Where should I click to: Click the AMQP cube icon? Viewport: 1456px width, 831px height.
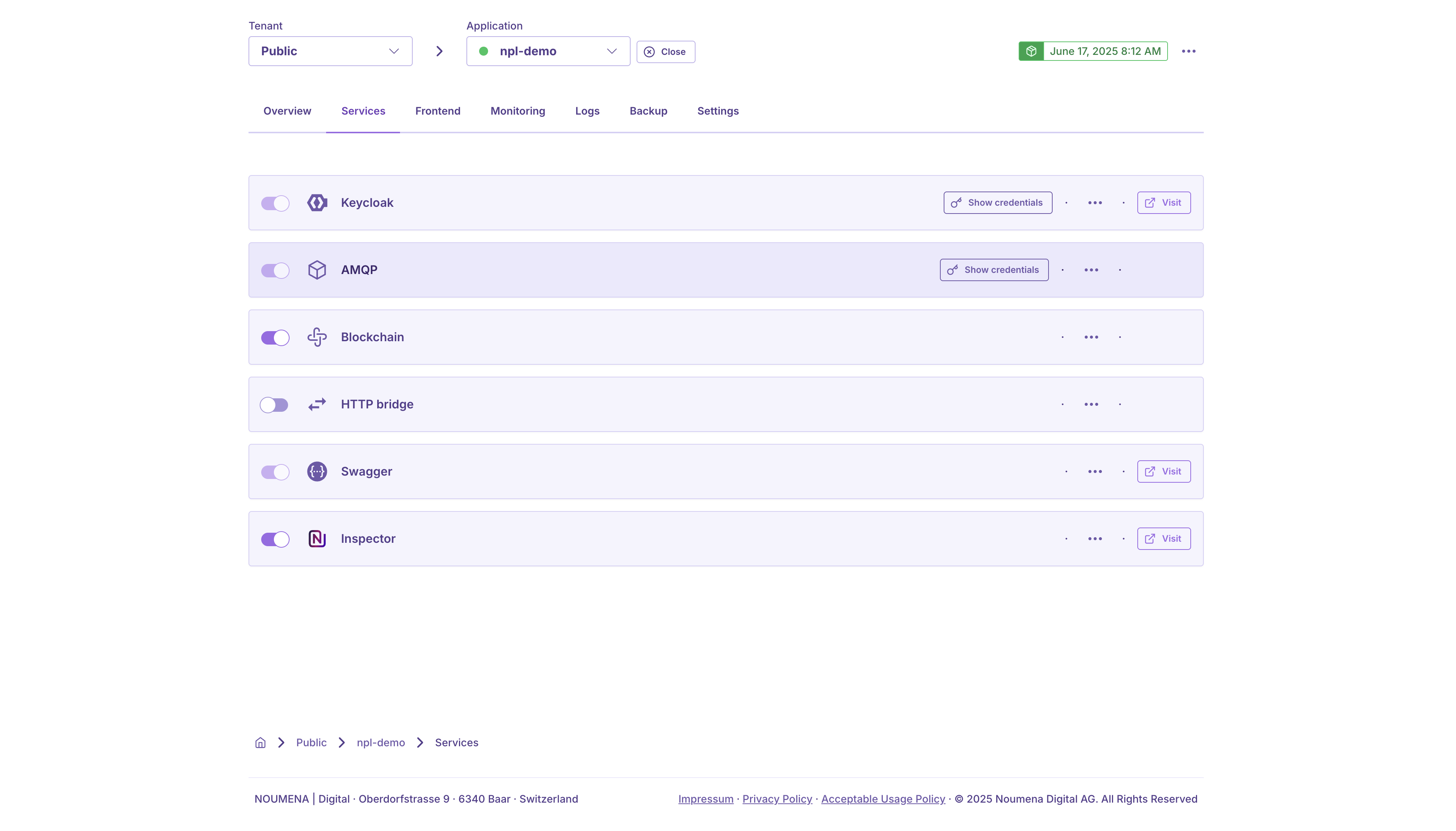click(x=316, y=270)
